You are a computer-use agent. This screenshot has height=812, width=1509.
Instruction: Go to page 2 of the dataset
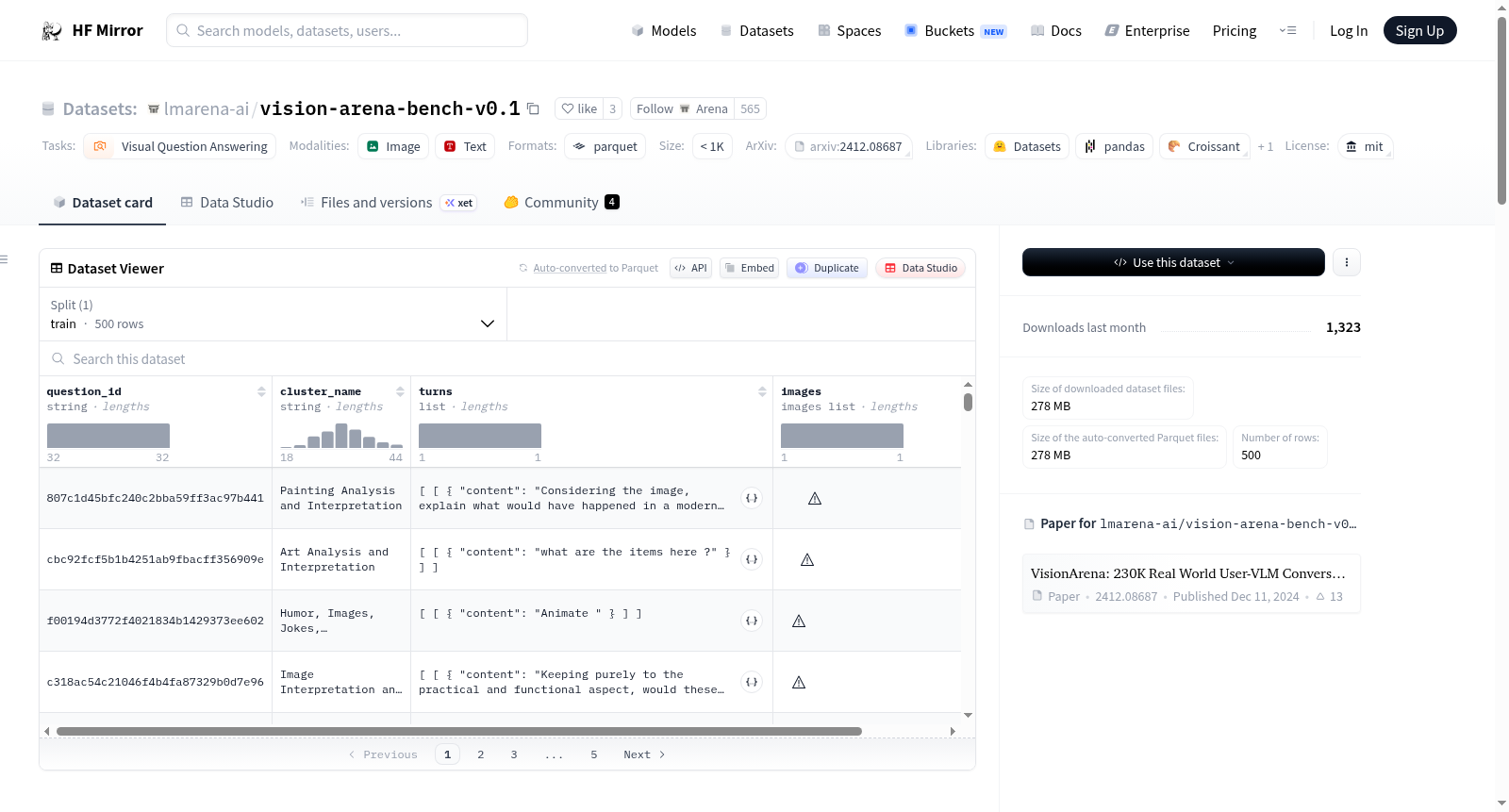click(x=481, y=754)
